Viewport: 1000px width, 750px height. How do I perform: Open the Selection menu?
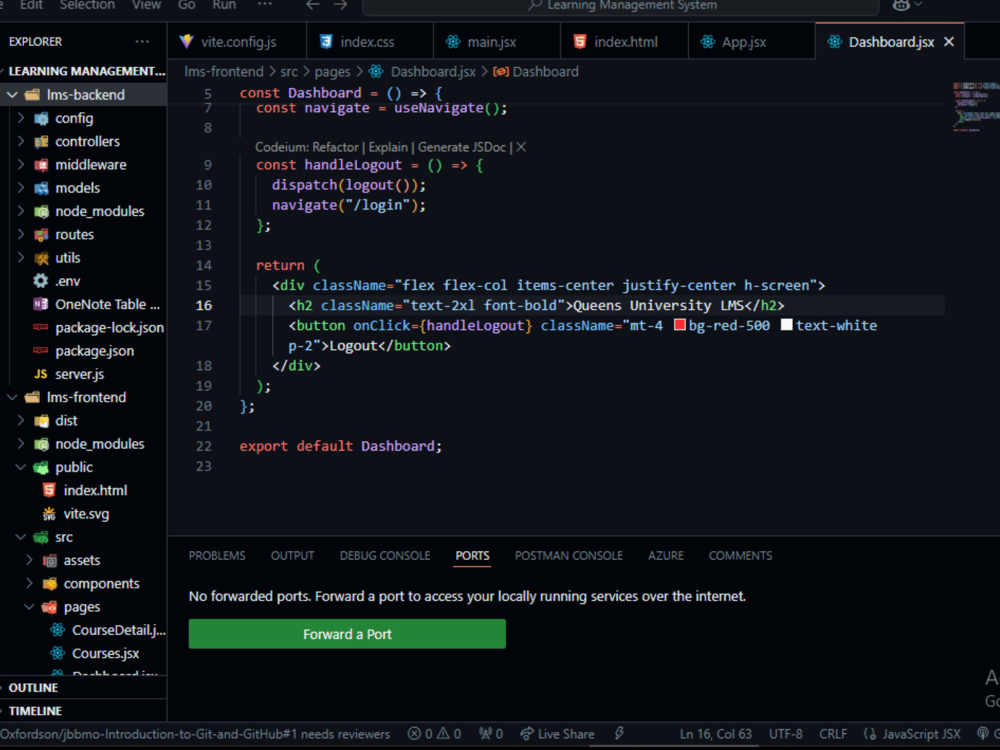[87, 5]
